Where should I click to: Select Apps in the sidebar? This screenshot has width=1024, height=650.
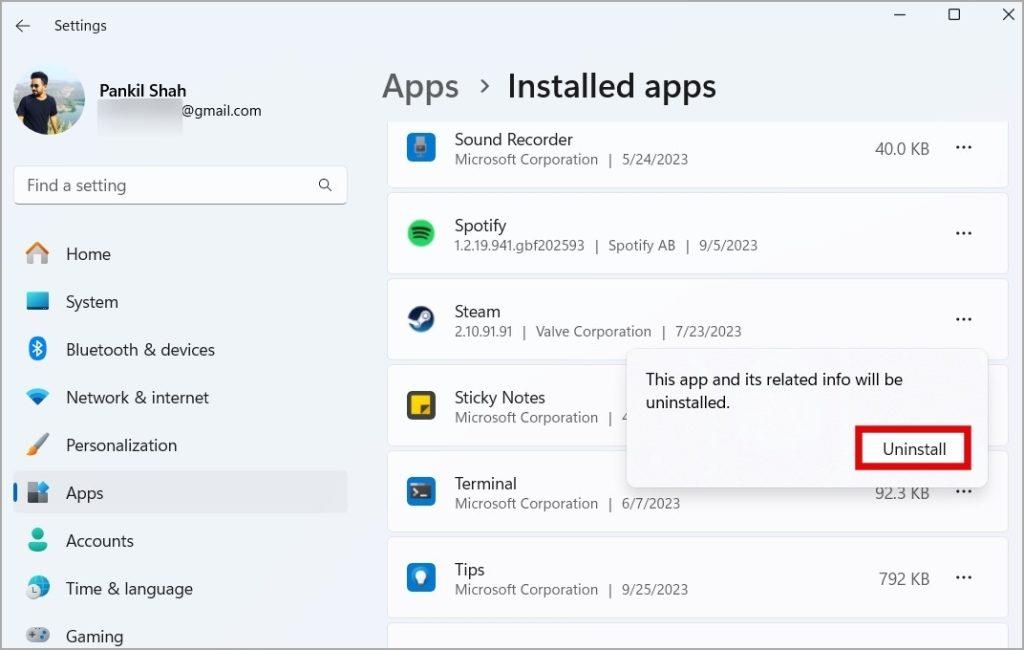[x=180, y=493]
